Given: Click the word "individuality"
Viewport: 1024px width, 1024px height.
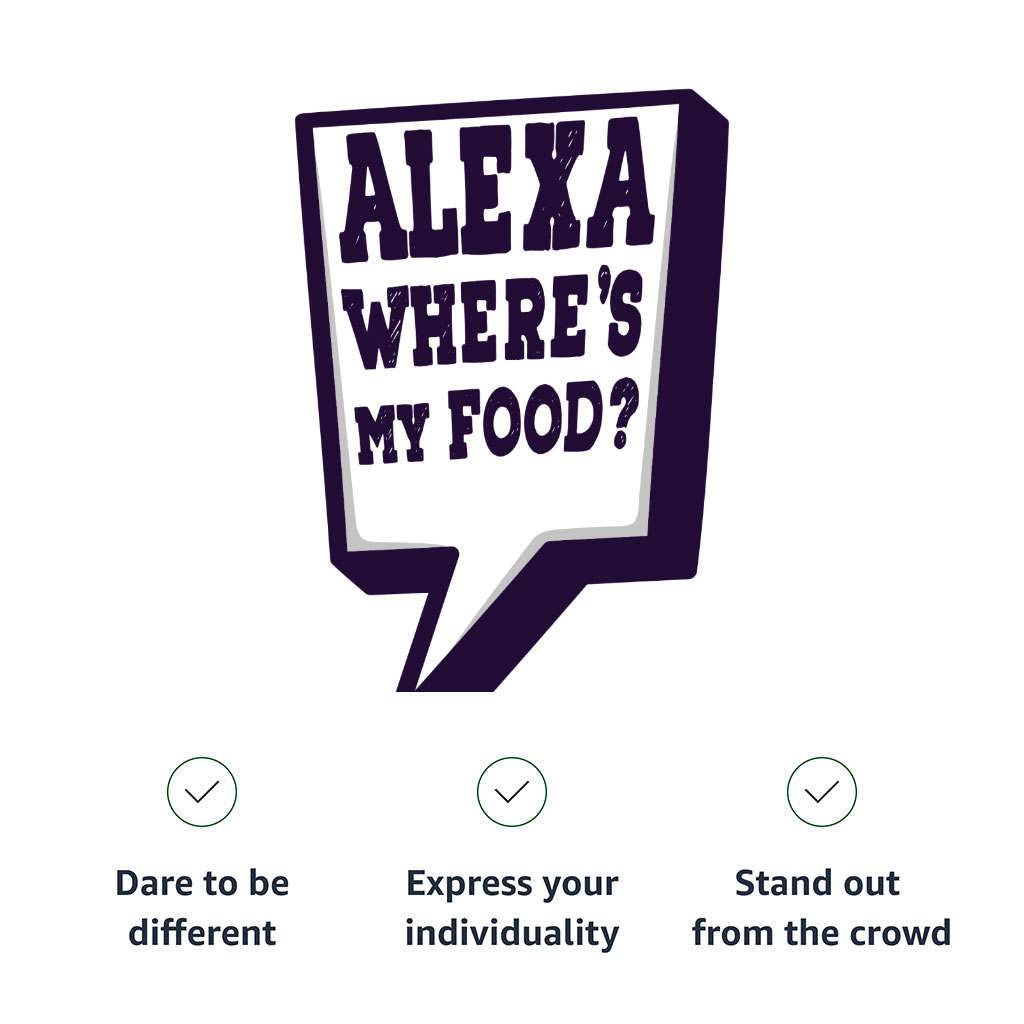Looking at the screenshot, I should 512,933.
